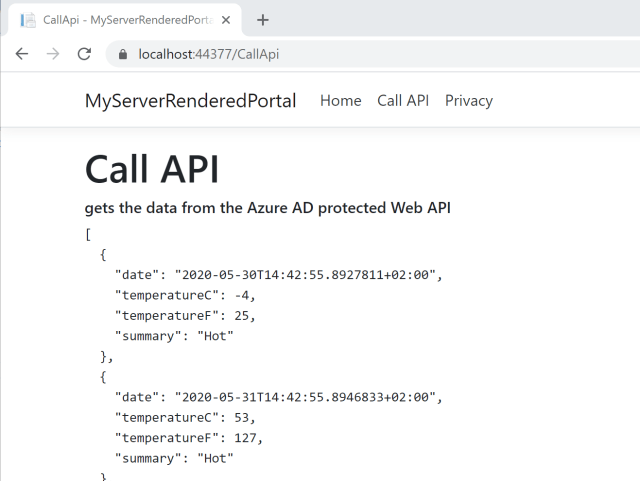
Task: Reload the CallApi page
Action: click(x=84, y=54)
